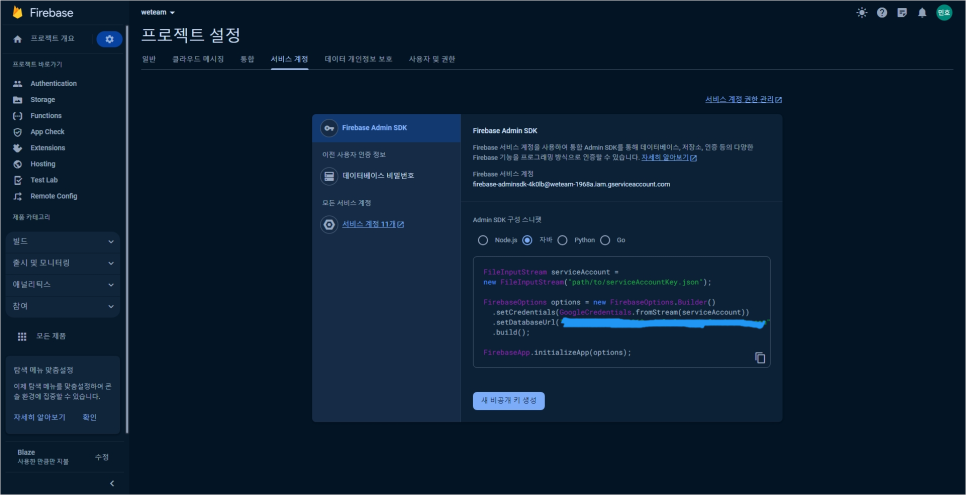Click the Functions brackets icon
Screen dimensions: 966x495
pos(17,116)
